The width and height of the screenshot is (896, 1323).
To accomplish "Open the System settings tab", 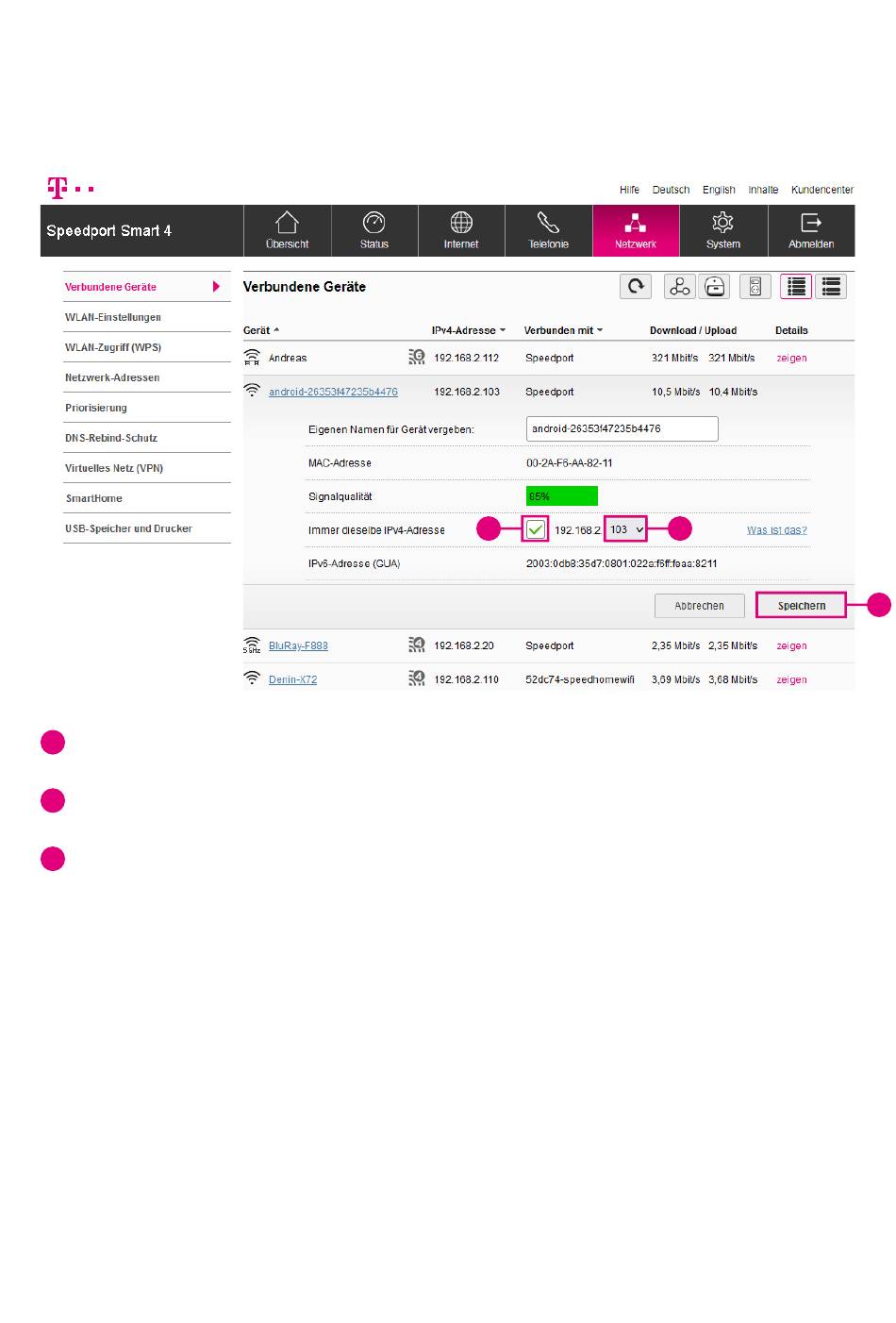I will [723, 231].
